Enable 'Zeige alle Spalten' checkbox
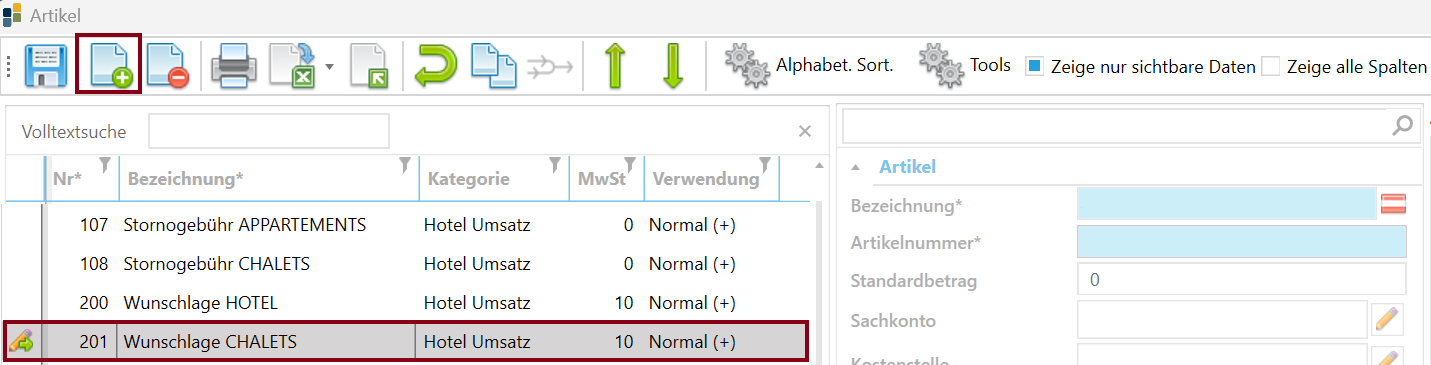The image size is (1431, 365). point(1270,67)
